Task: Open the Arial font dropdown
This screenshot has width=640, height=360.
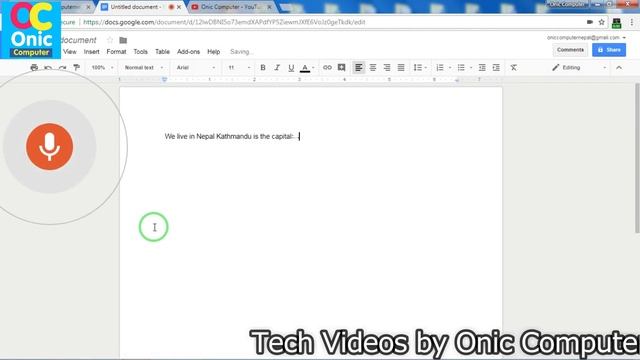Action: (196, 68)
